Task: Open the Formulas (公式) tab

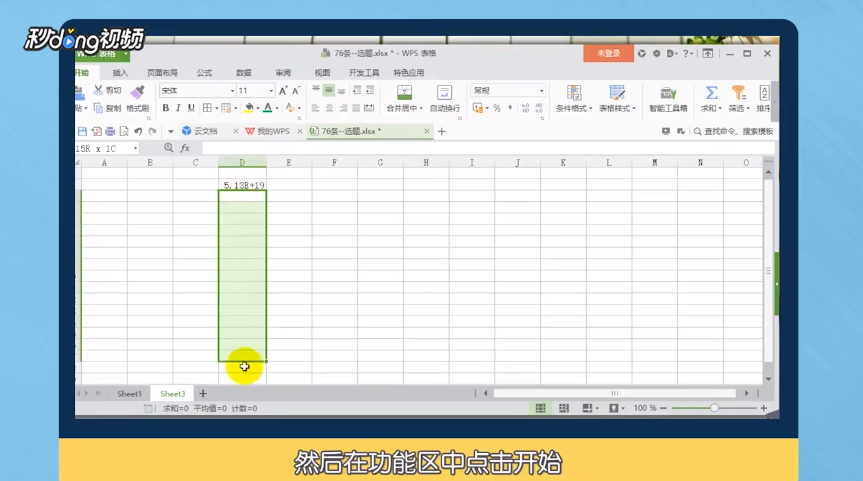Action: point(204,73)
